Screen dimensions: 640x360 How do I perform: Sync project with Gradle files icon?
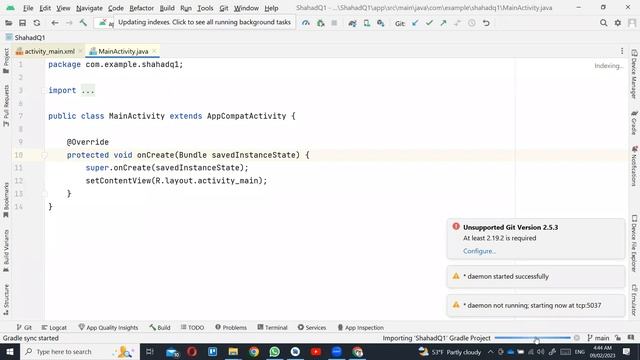pos(352,23)
